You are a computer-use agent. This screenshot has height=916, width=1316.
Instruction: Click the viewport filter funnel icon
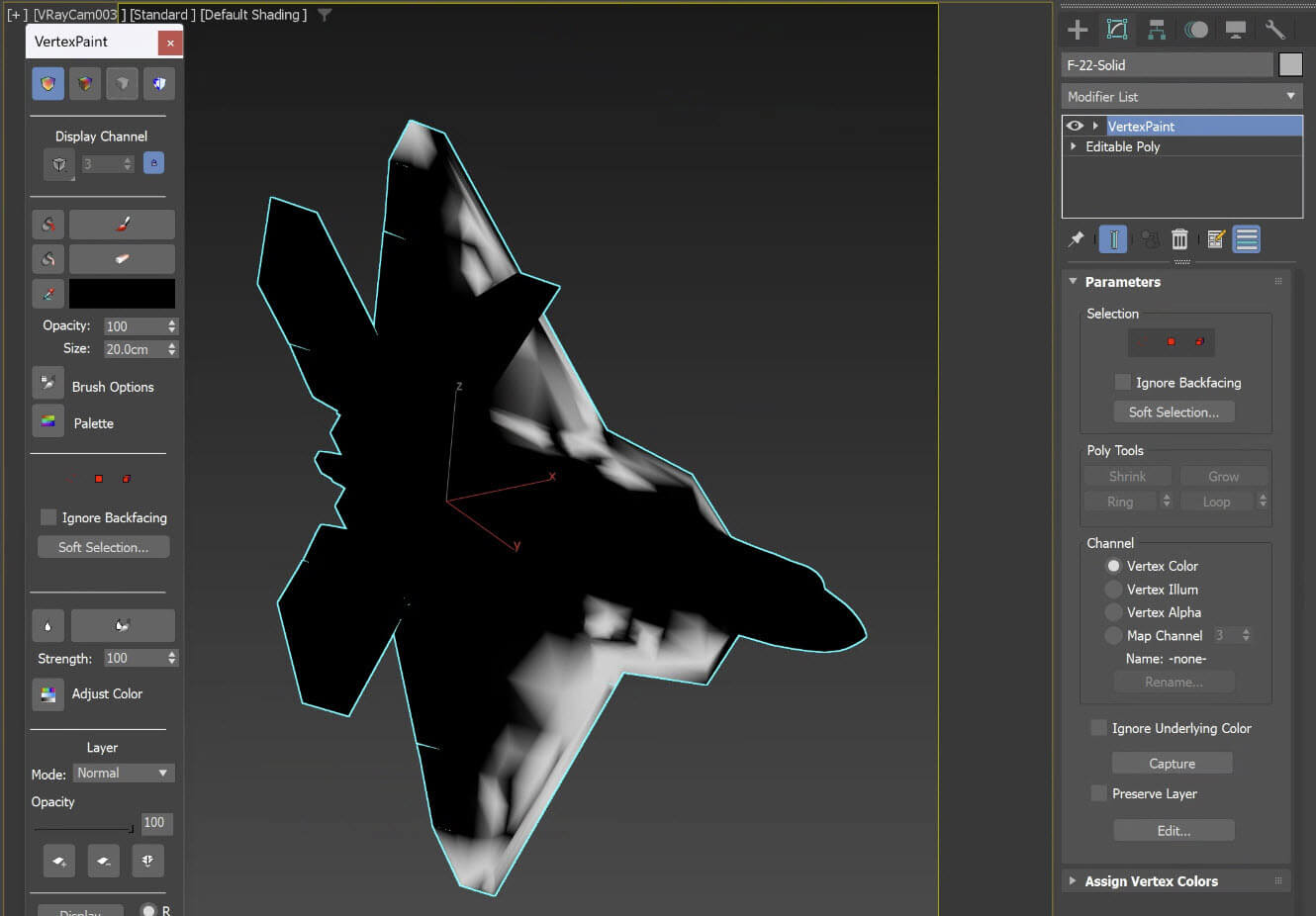[x=325, y=15]
